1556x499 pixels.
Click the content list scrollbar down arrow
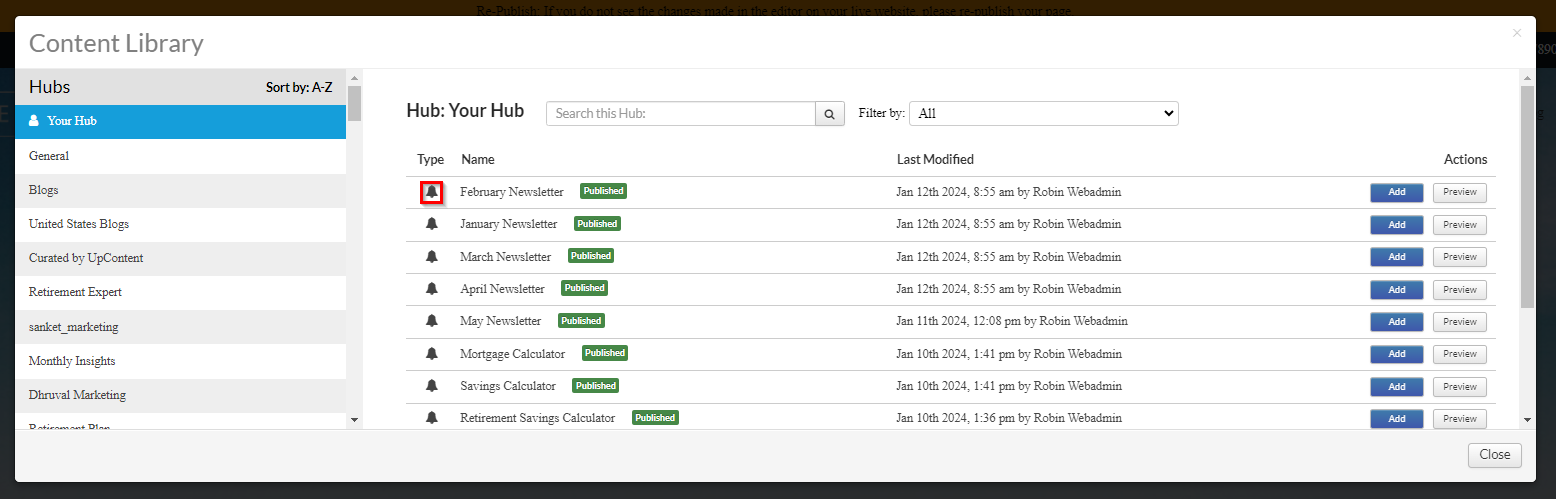pos(1526,420)
